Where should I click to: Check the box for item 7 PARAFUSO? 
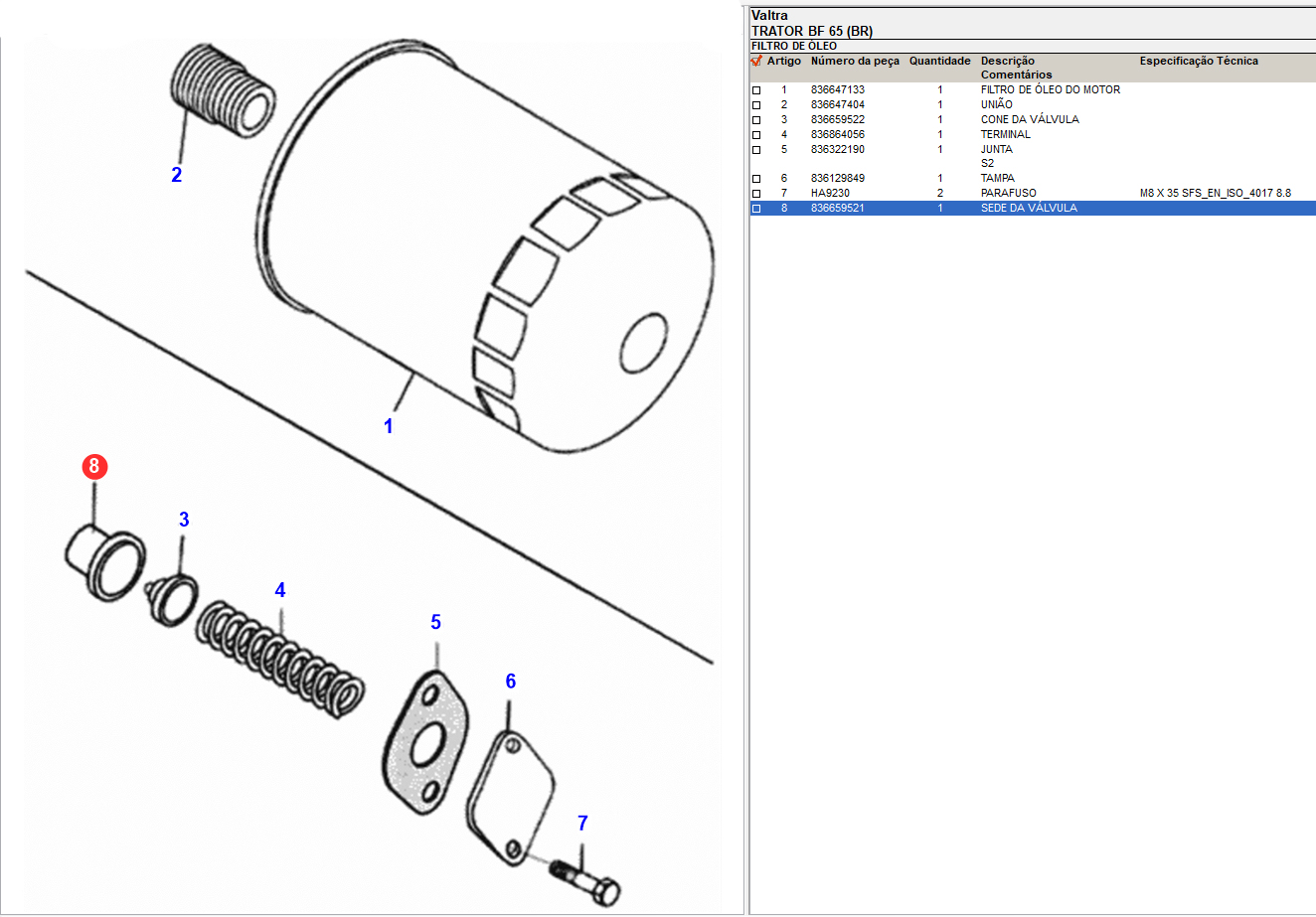point(756,194)
